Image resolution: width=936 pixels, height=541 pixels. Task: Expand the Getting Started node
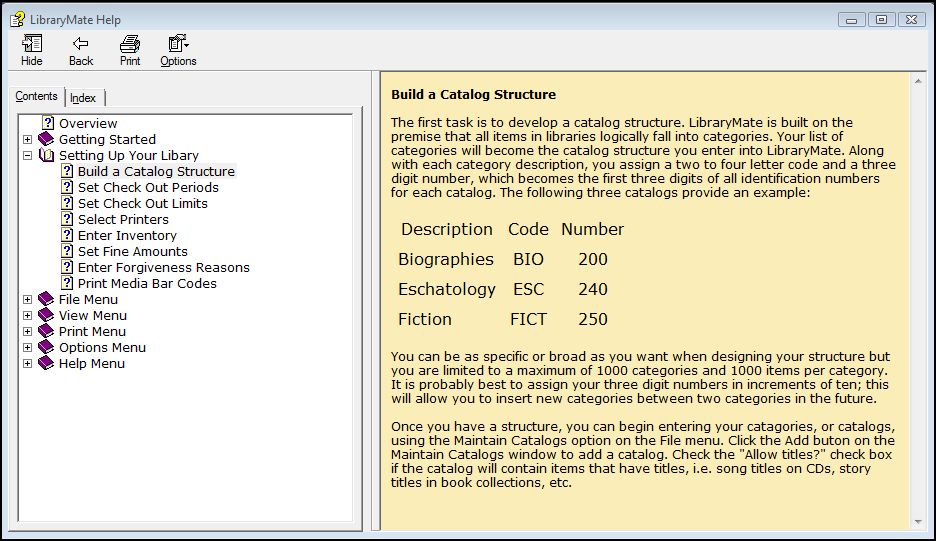point(27,140)
